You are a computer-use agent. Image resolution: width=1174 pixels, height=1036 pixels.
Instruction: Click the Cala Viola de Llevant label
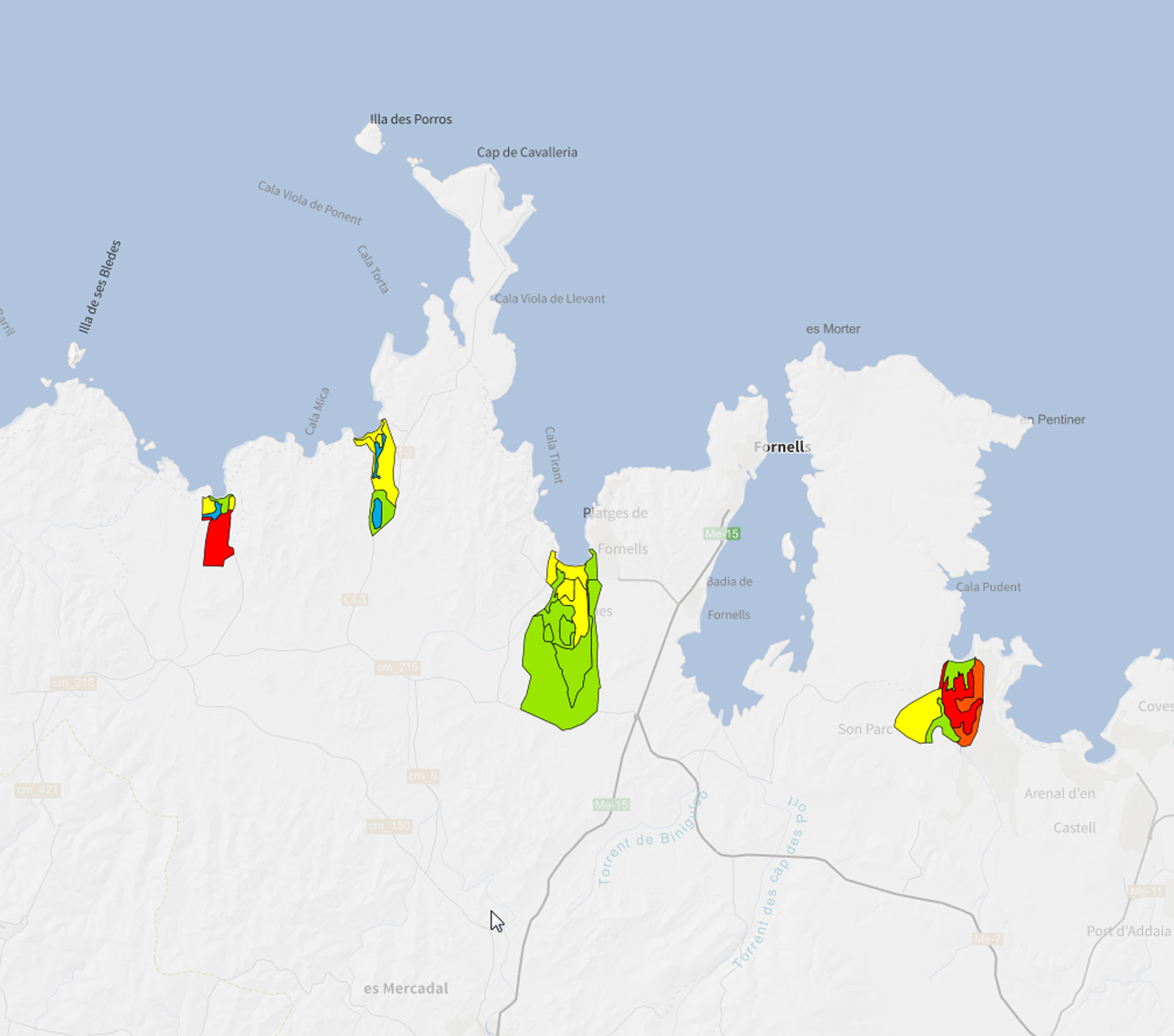point(549,299)
